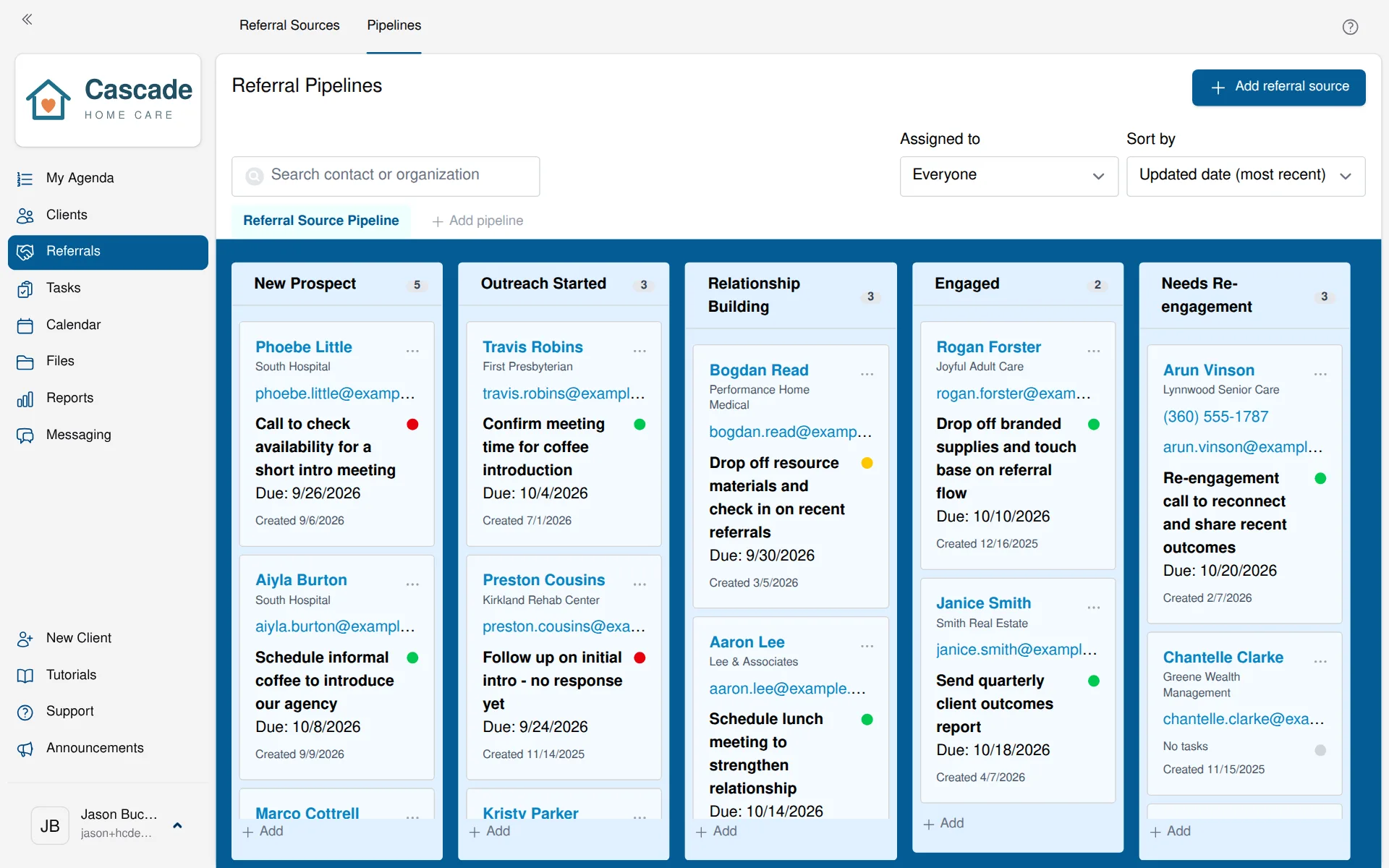Open Support in sidebar

(108, 711)
